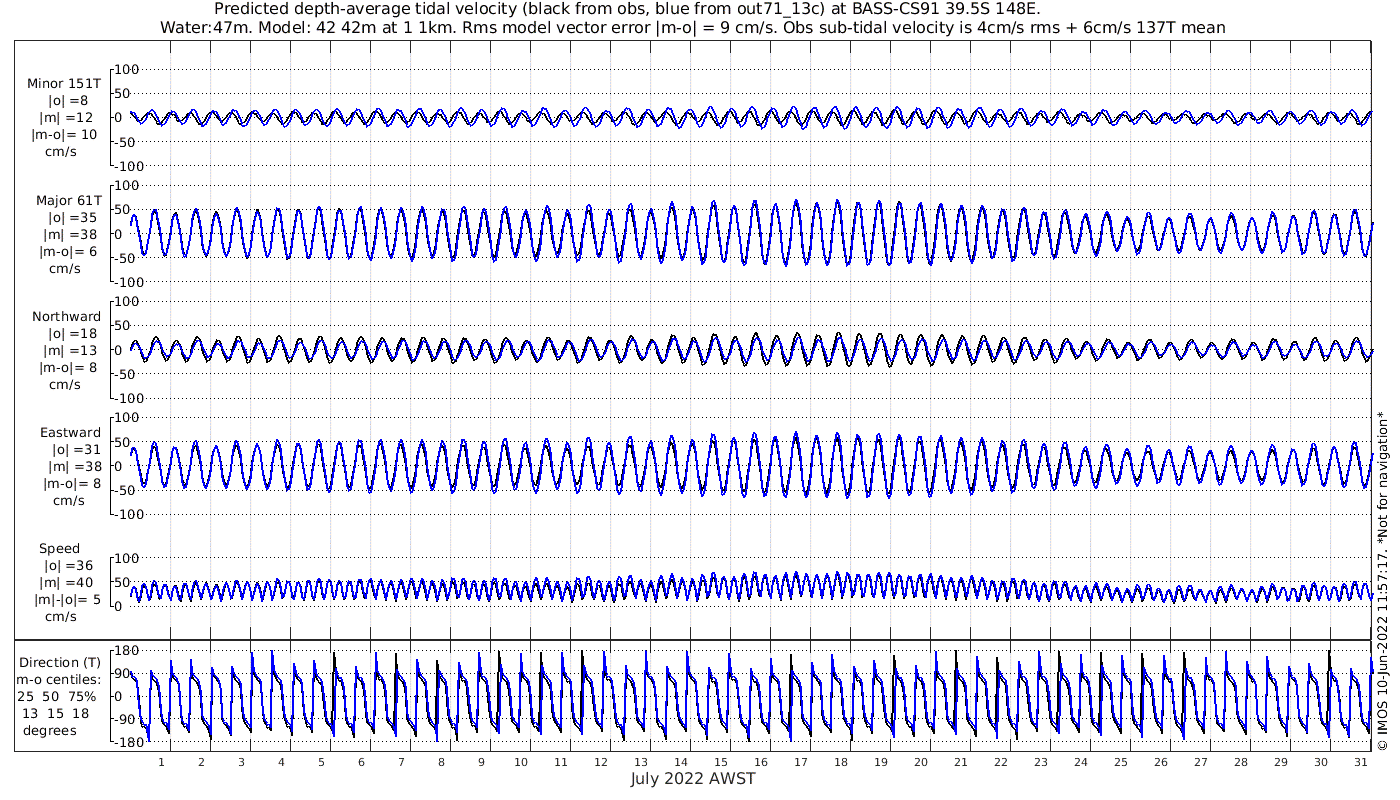Click day '17' on the x-axis
The height and width of the screenshot is (800, 1400).
800,762
